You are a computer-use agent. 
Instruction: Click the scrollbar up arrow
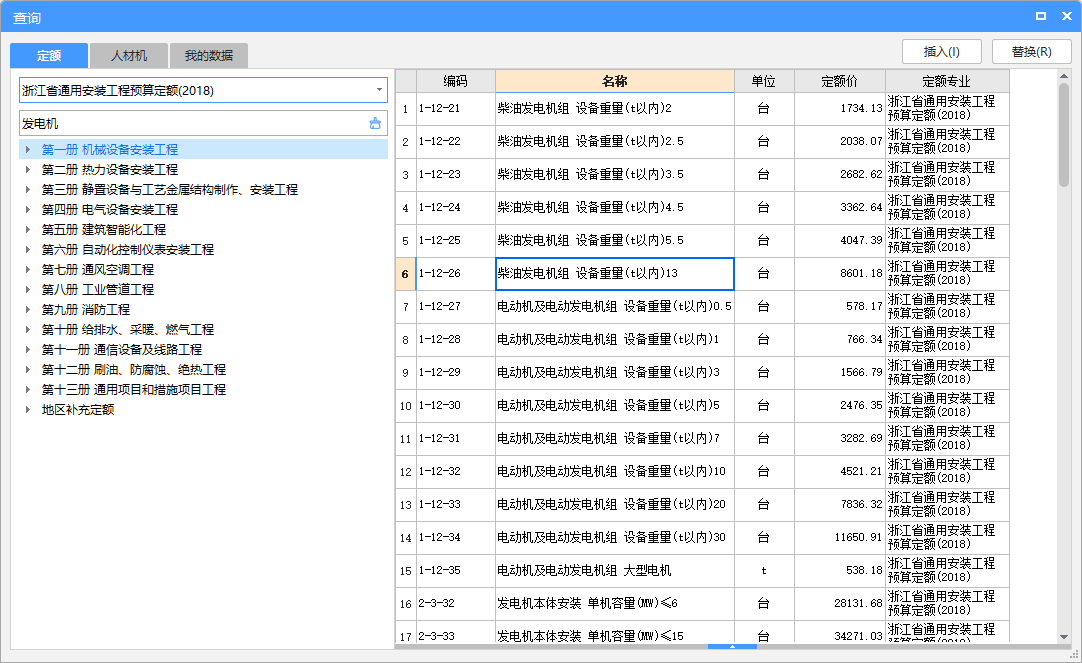(1063, 76)
